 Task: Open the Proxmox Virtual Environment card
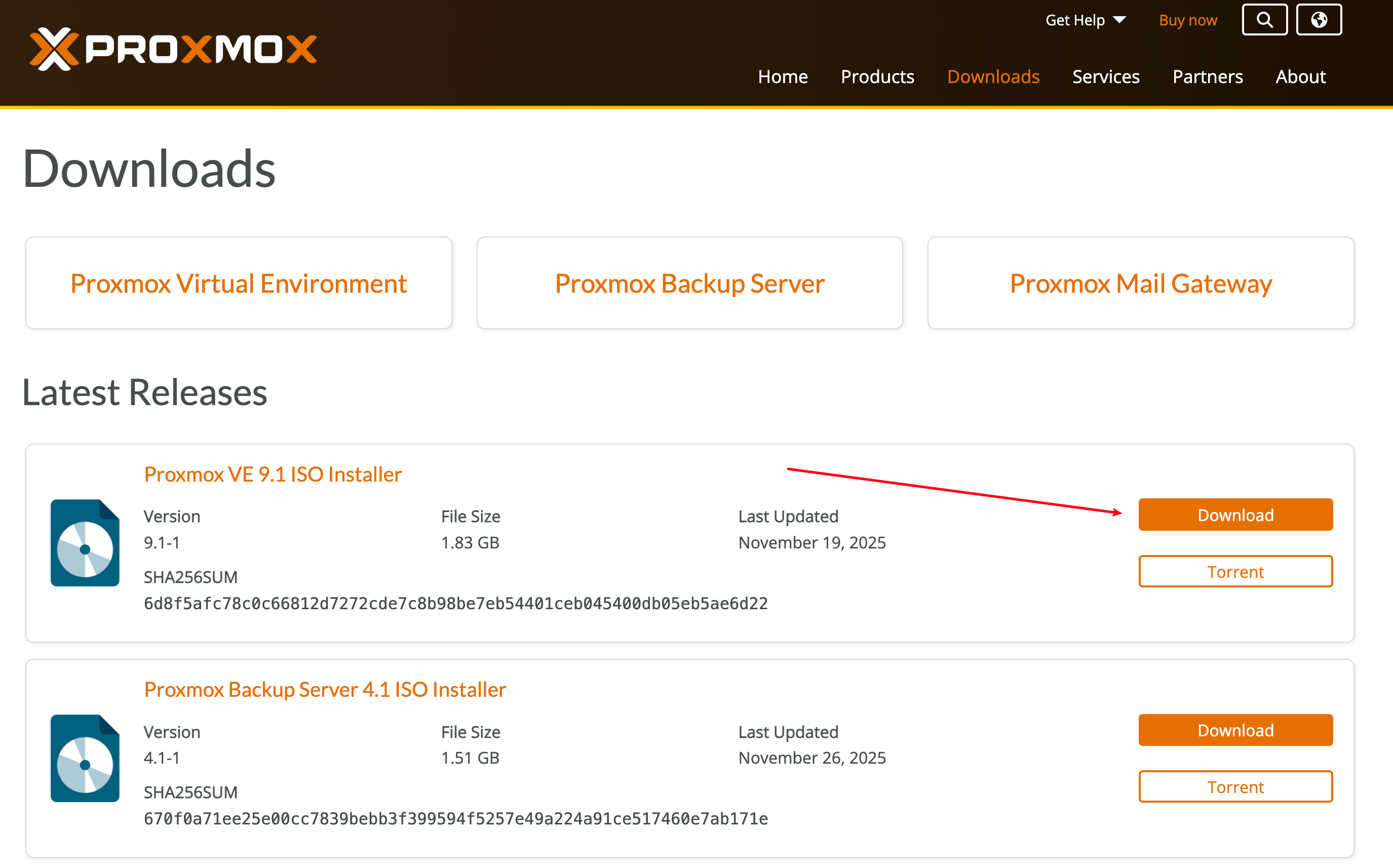click(238, 283)
